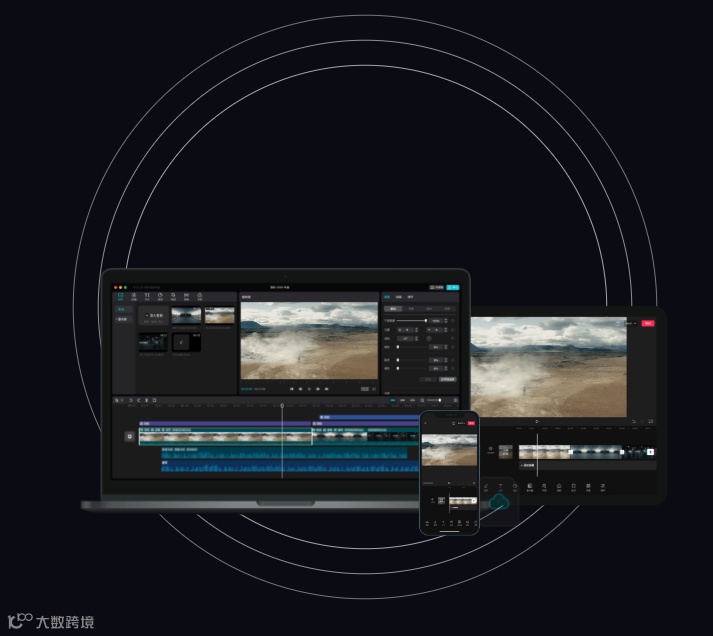Select the dark city clip thumbnail in media bin
Screen dimensions: 713x636
[x=153, y=342]
